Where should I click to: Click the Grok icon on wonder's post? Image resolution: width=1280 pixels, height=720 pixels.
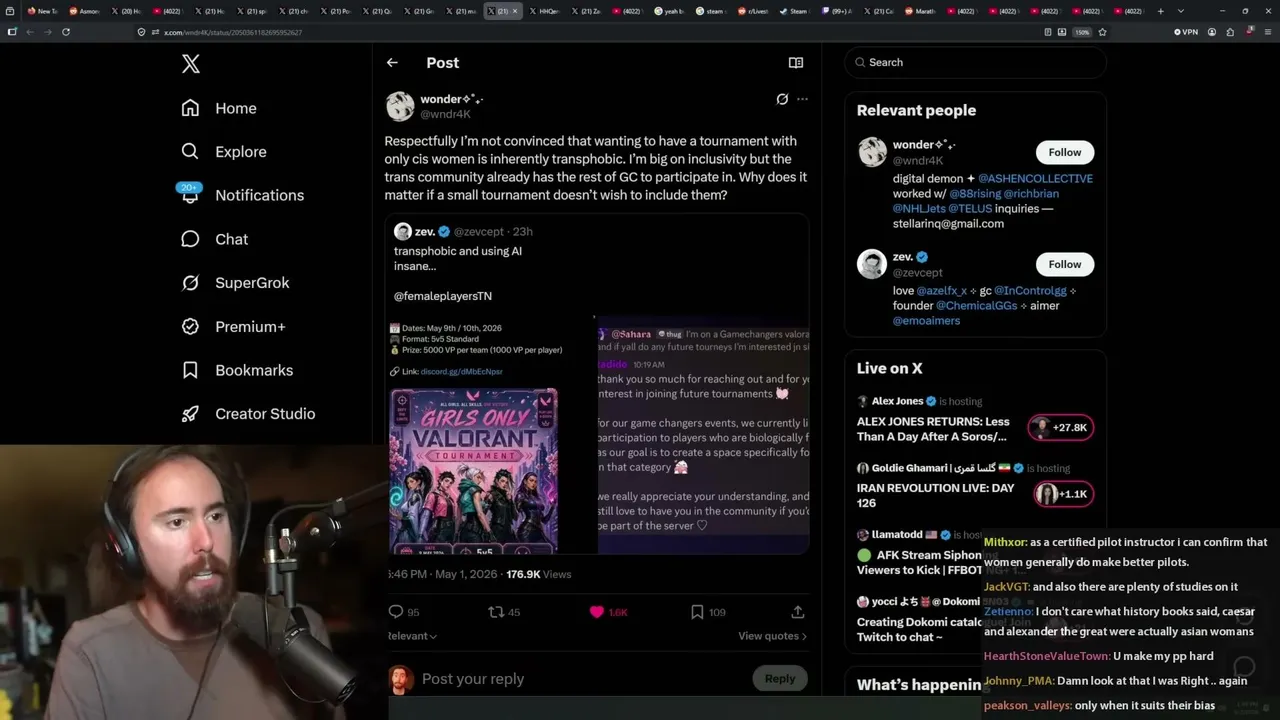pos(782,99)
